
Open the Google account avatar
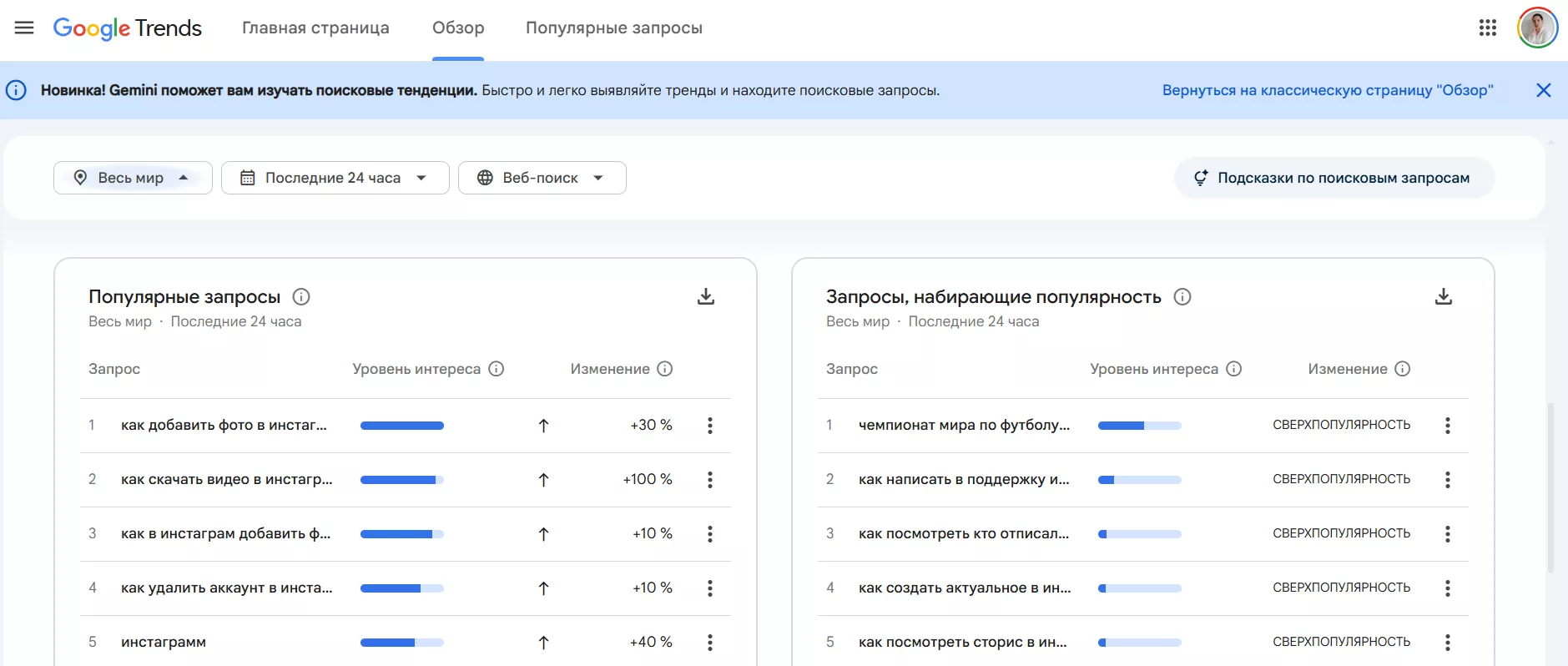pyautogui.click(x=1537, y=28)
